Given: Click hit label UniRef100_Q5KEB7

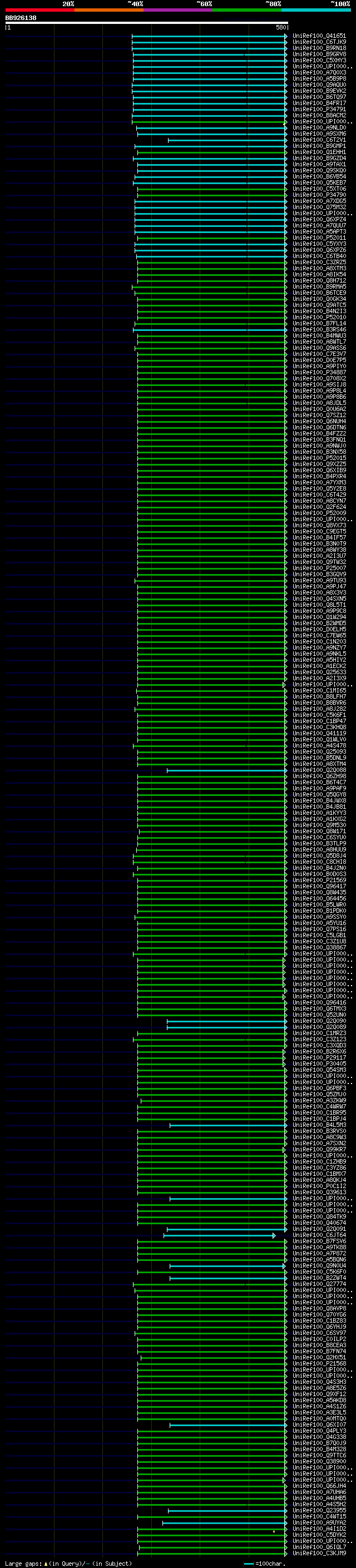Looking at the screenshot, I should click(x=319, y=182).
